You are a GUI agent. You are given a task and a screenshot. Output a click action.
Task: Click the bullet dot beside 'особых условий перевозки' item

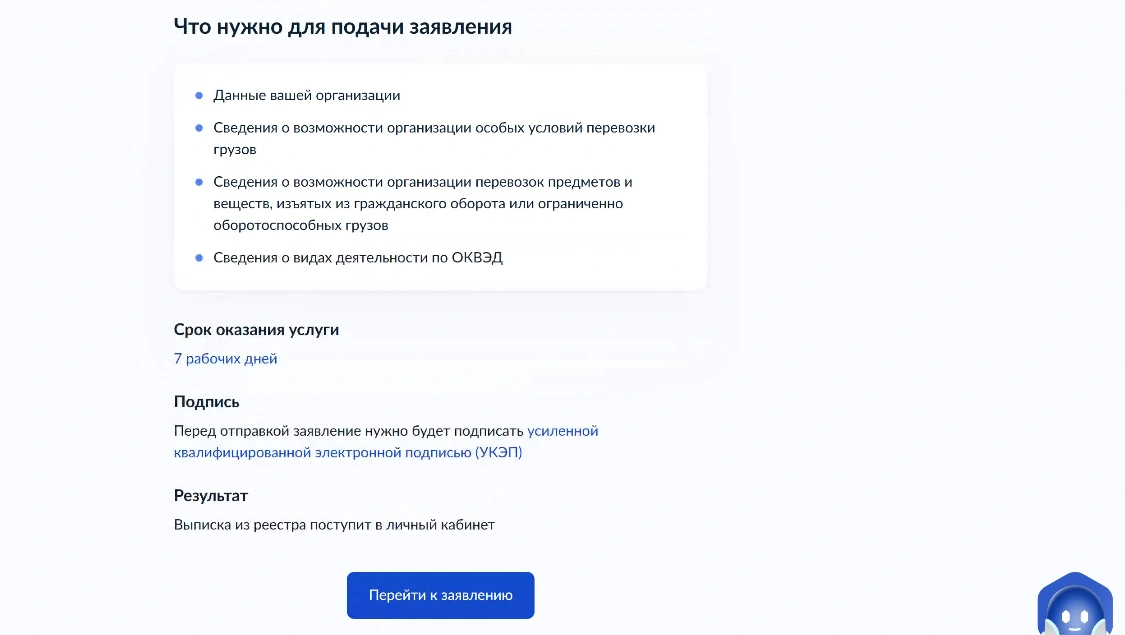(199, 128)
